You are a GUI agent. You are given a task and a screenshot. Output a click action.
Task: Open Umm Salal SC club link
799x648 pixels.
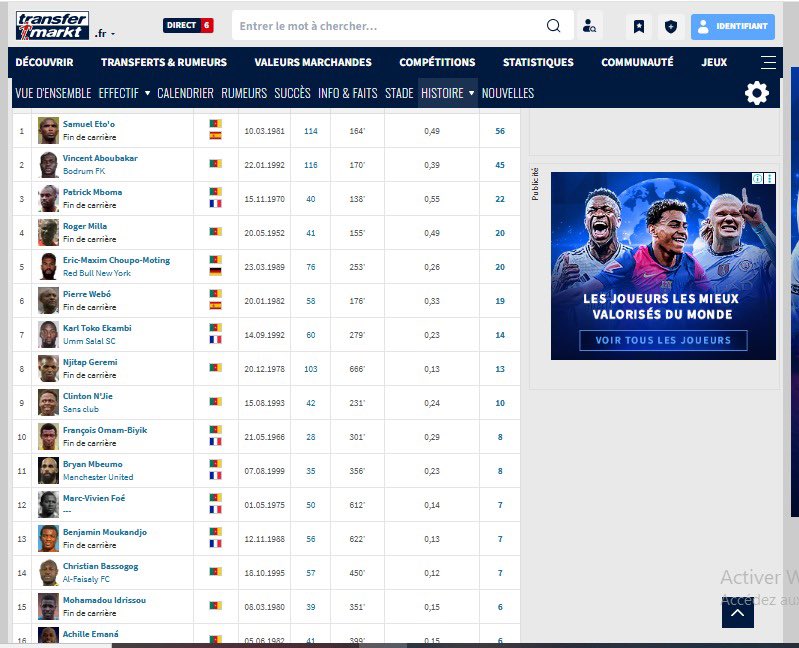[x=89, y=341]
